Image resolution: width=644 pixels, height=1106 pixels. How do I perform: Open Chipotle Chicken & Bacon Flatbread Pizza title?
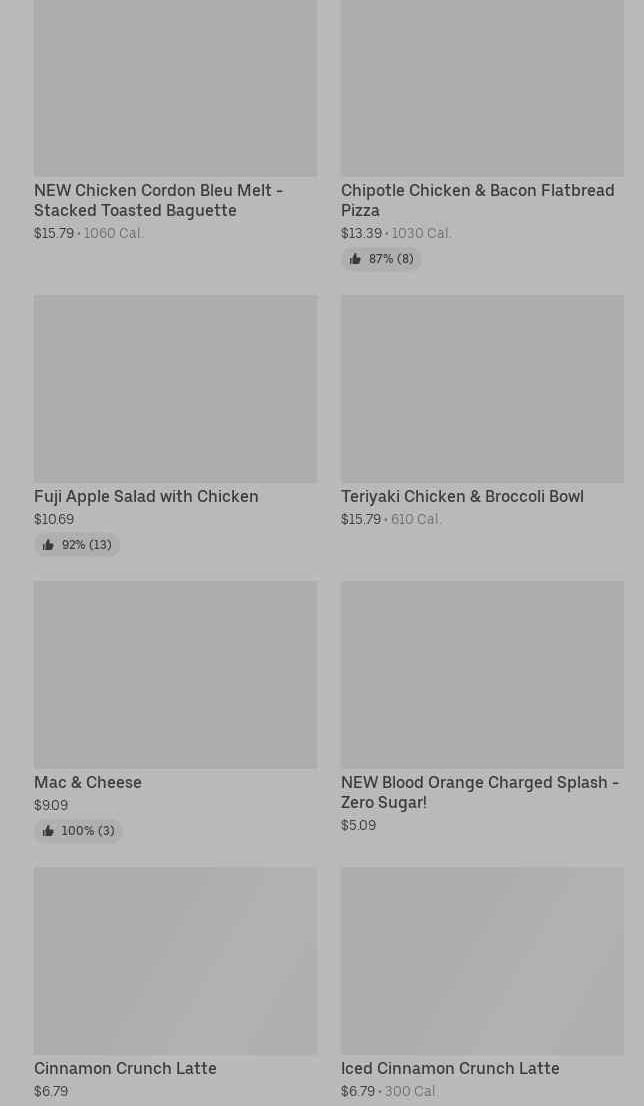click(x=478, y=200)
